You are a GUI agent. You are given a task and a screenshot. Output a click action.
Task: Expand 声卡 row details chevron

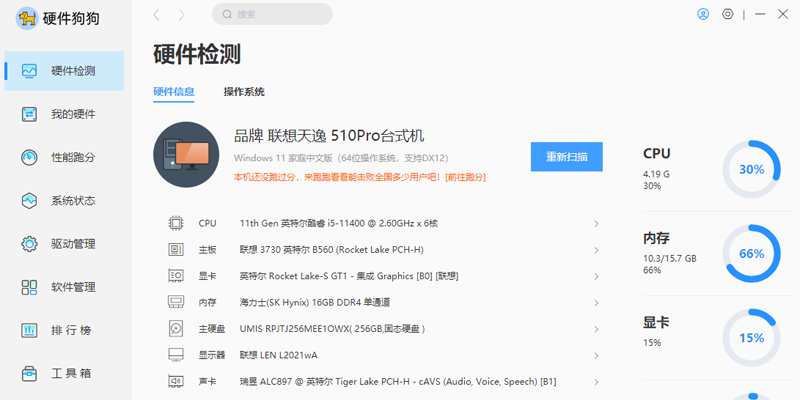596,382
